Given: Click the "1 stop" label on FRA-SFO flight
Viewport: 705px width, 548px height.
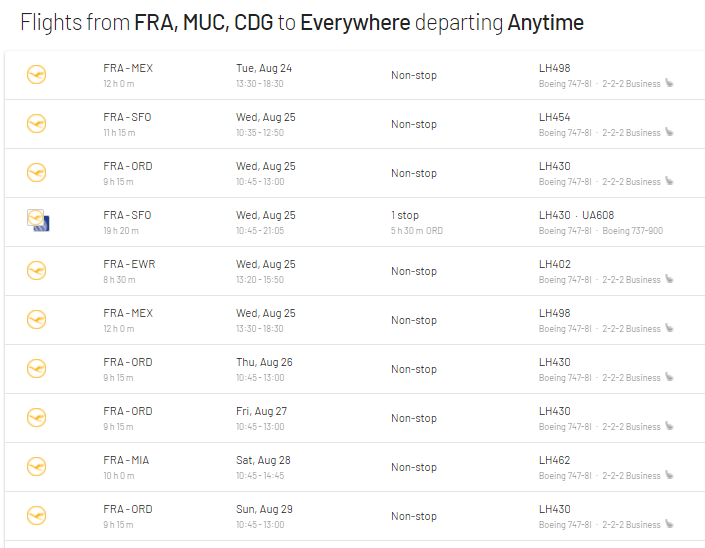Looking at the screenshot, I should click(405, 215).
